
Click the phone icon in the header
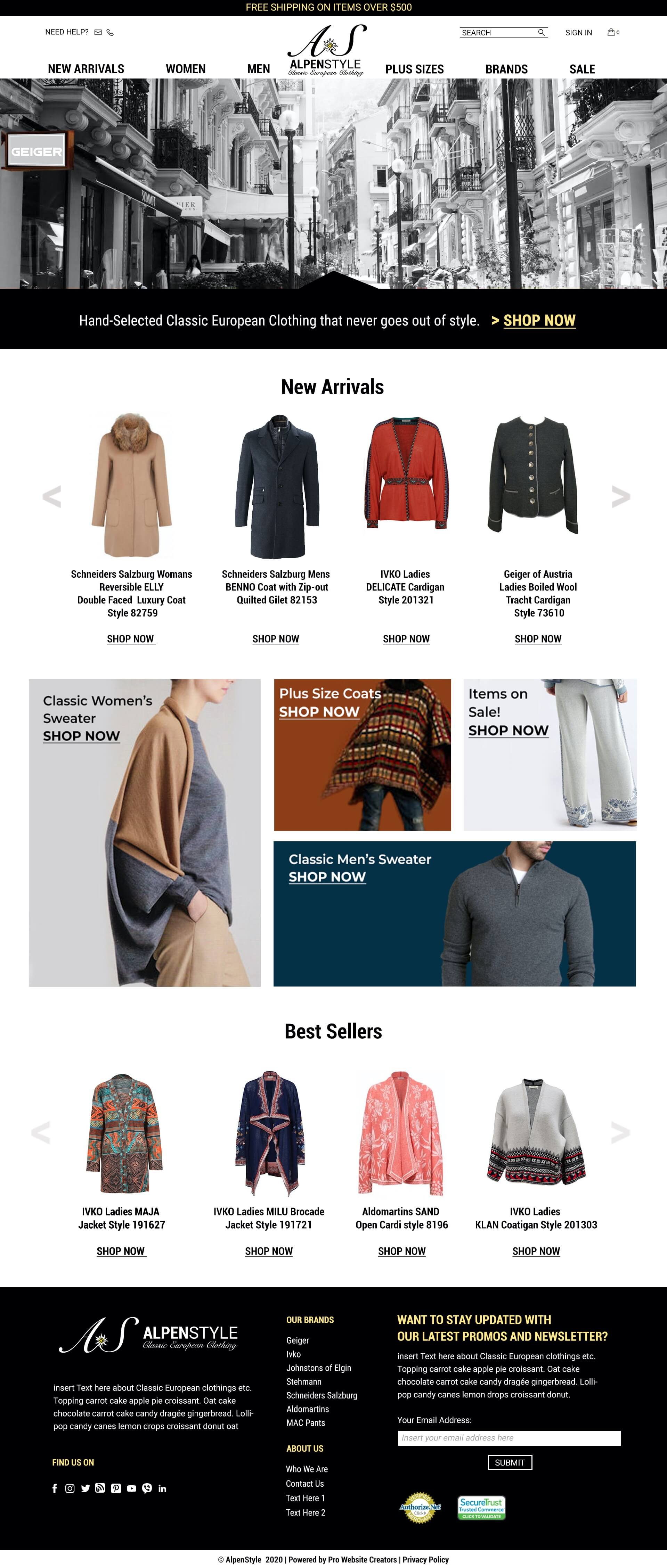110,32
